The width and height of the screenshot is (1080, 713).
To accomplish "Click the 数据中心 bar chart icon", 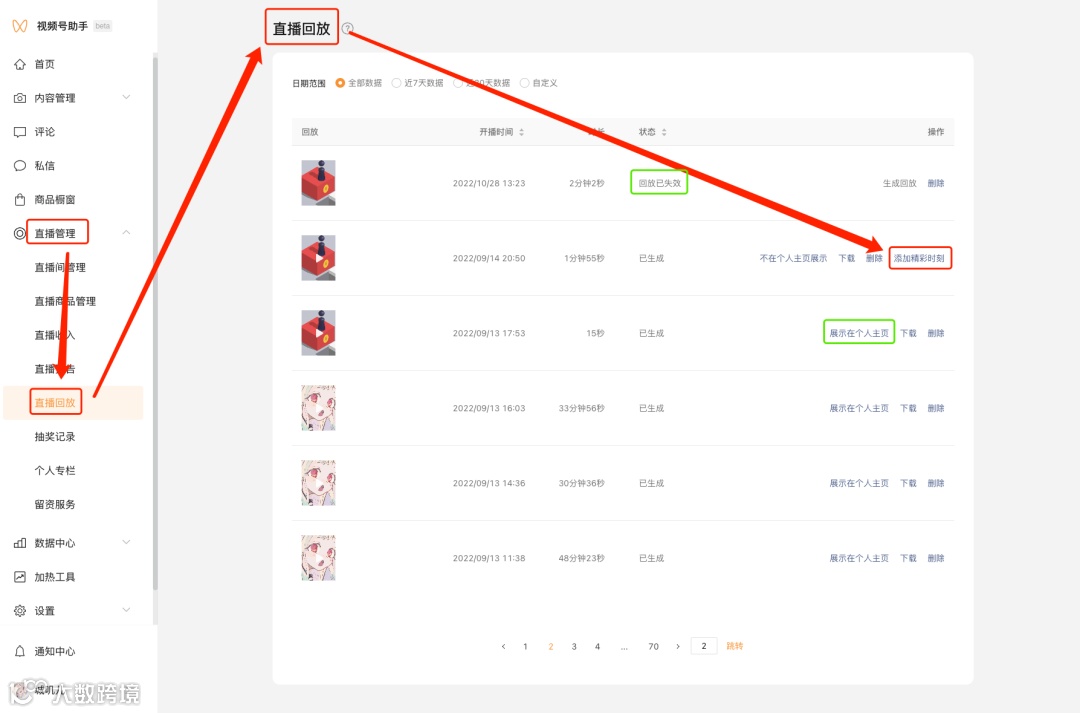I will click(x=20, y=543).
